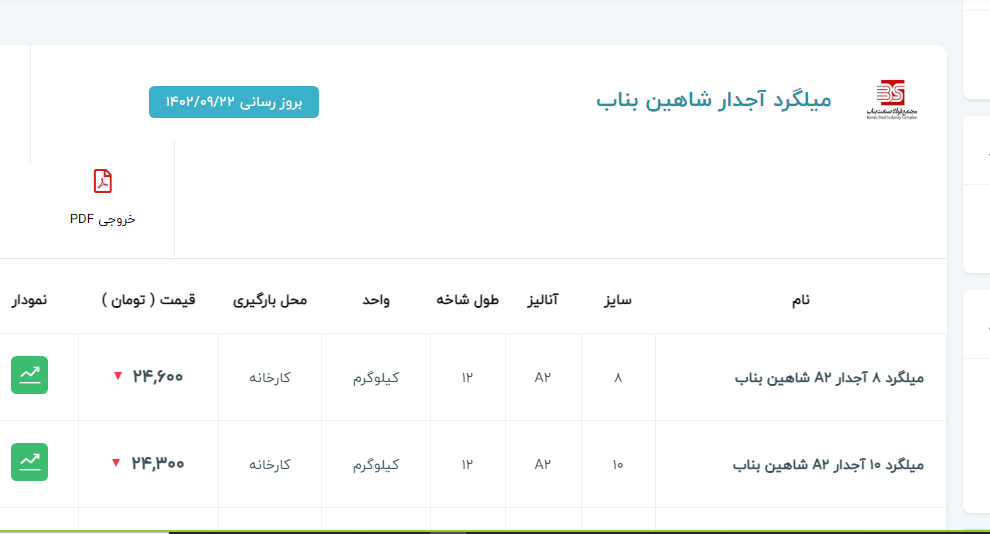The width and height of the screenshot is (990, 534).
Task: Select the واحد column header
Action: 376,300
